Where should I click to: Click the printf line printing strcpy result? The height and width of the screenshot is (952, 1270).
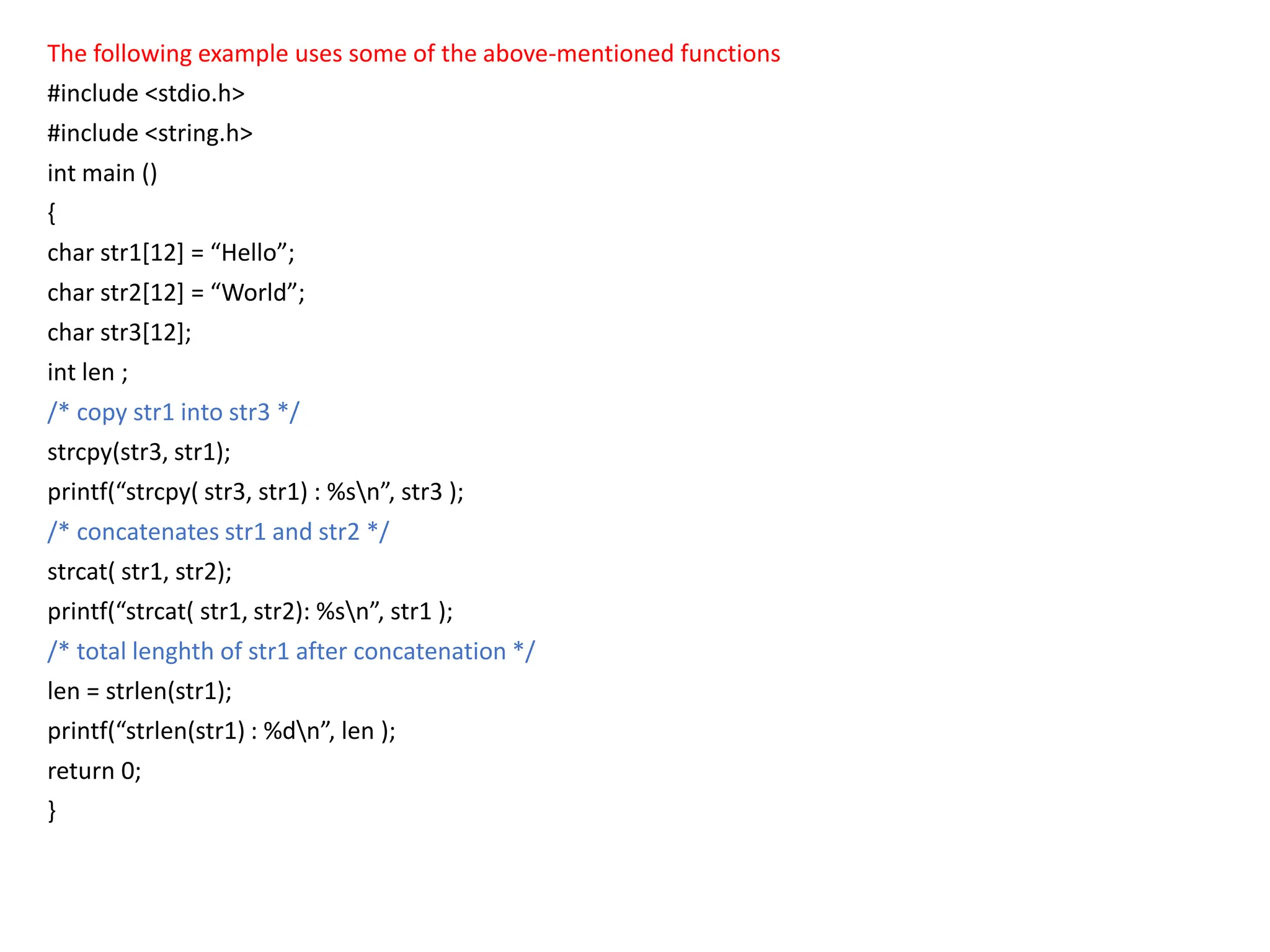pos(255,492)
